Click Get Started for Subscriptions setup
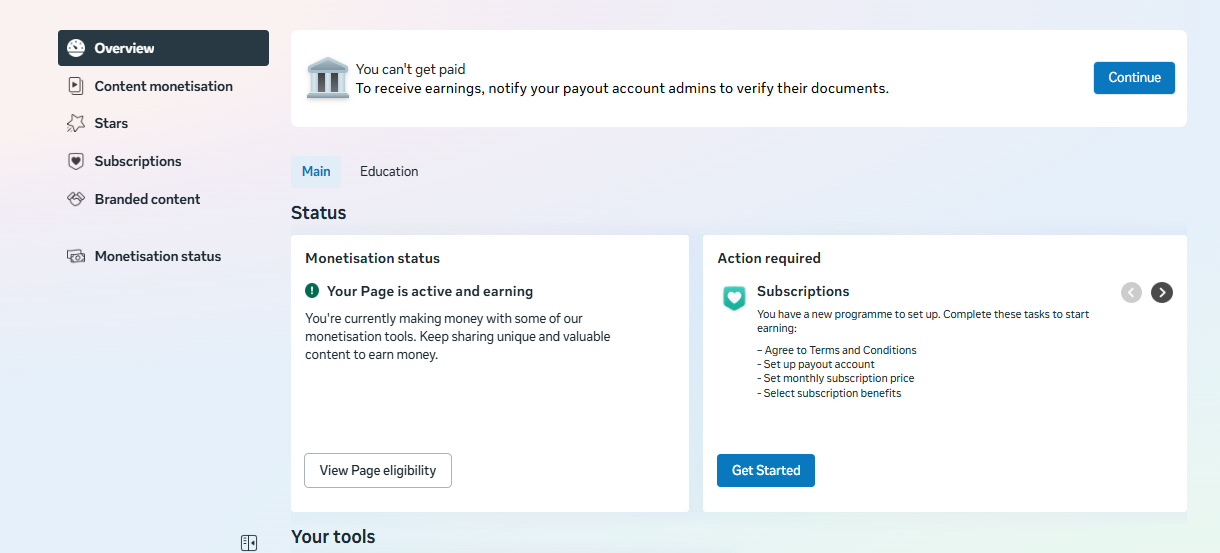The image size is (1220, 553). (766, 470)
